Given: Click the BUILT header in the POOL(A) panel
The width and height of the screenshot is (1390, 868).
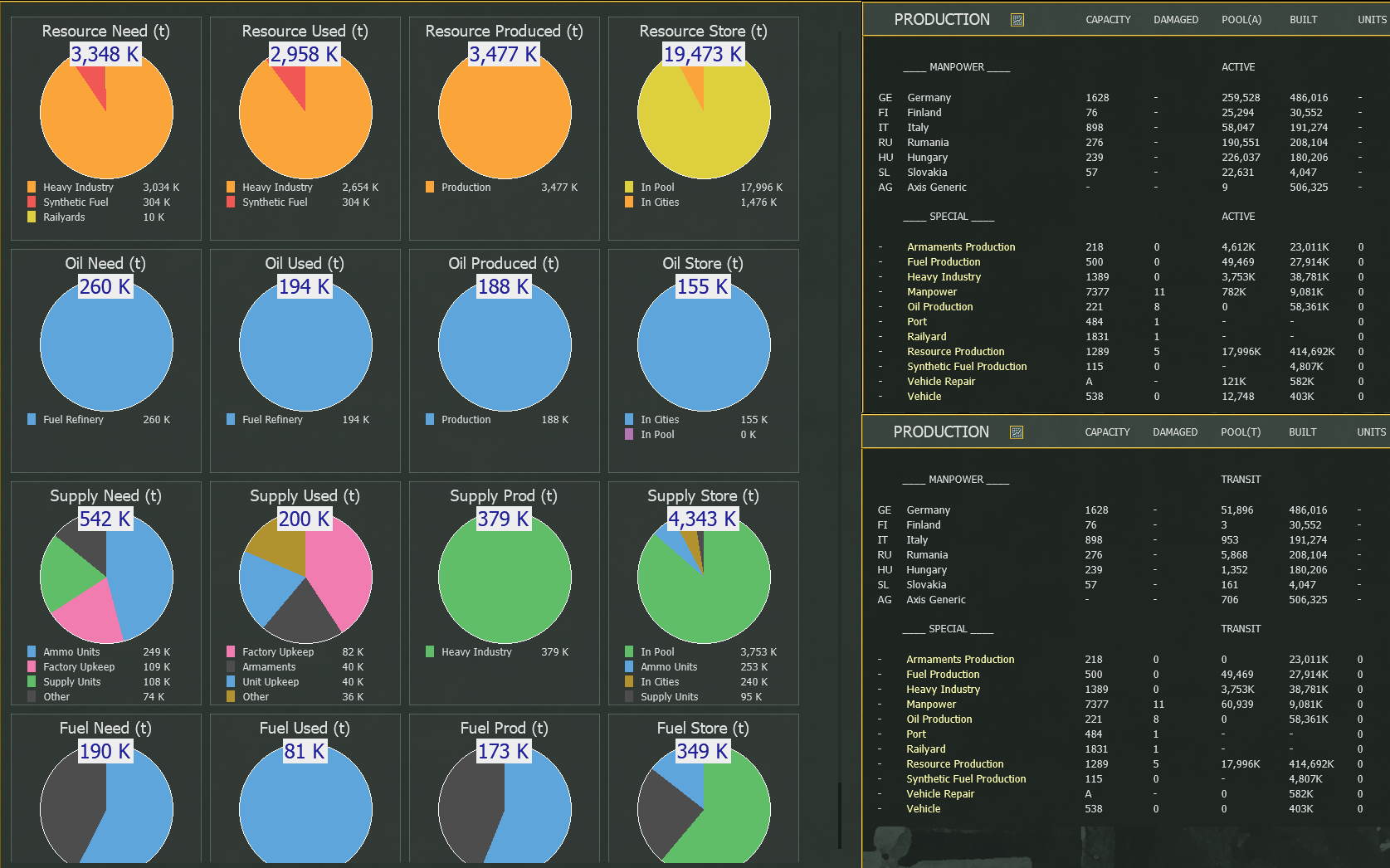Looking at the screenshot, I should pos(1304,20).
